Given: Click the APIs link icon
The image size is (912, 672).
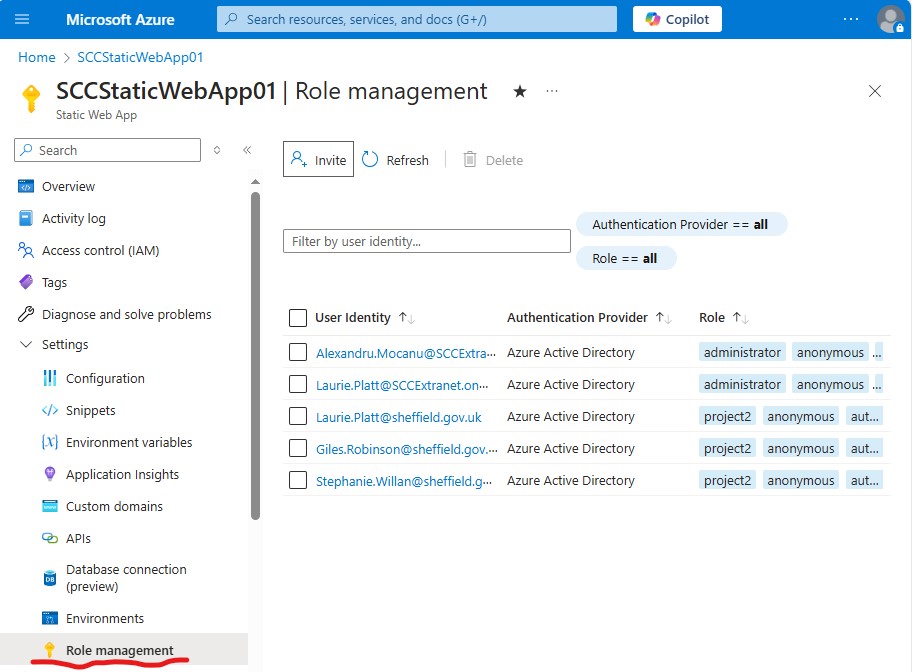Looking at the screenshot, I should tap(50, 538).
